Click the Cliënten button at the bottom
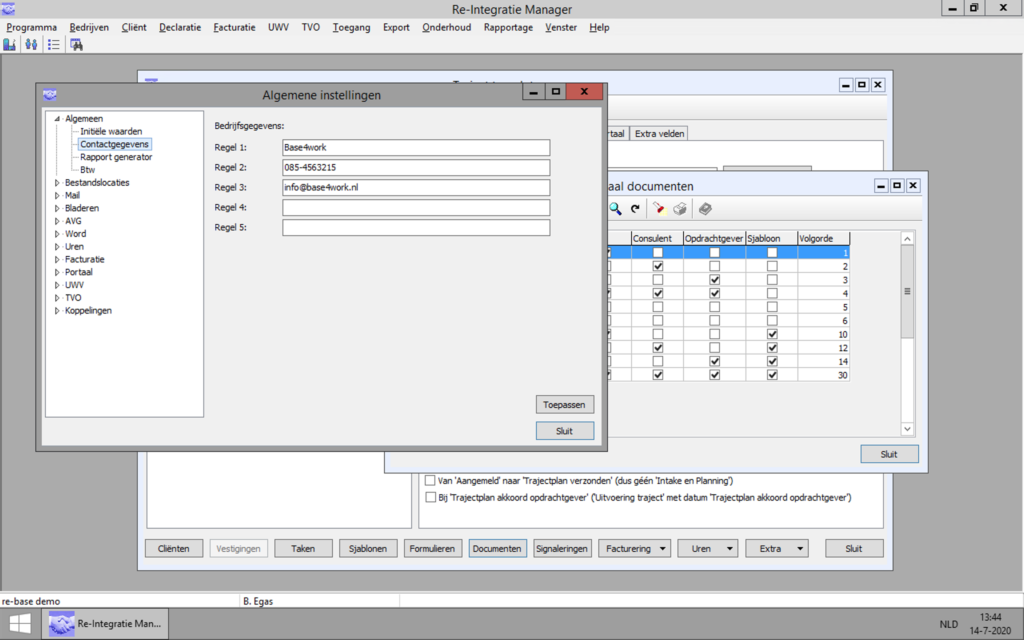Screen dimensions: 1024x640 click(x=174, y=549)
